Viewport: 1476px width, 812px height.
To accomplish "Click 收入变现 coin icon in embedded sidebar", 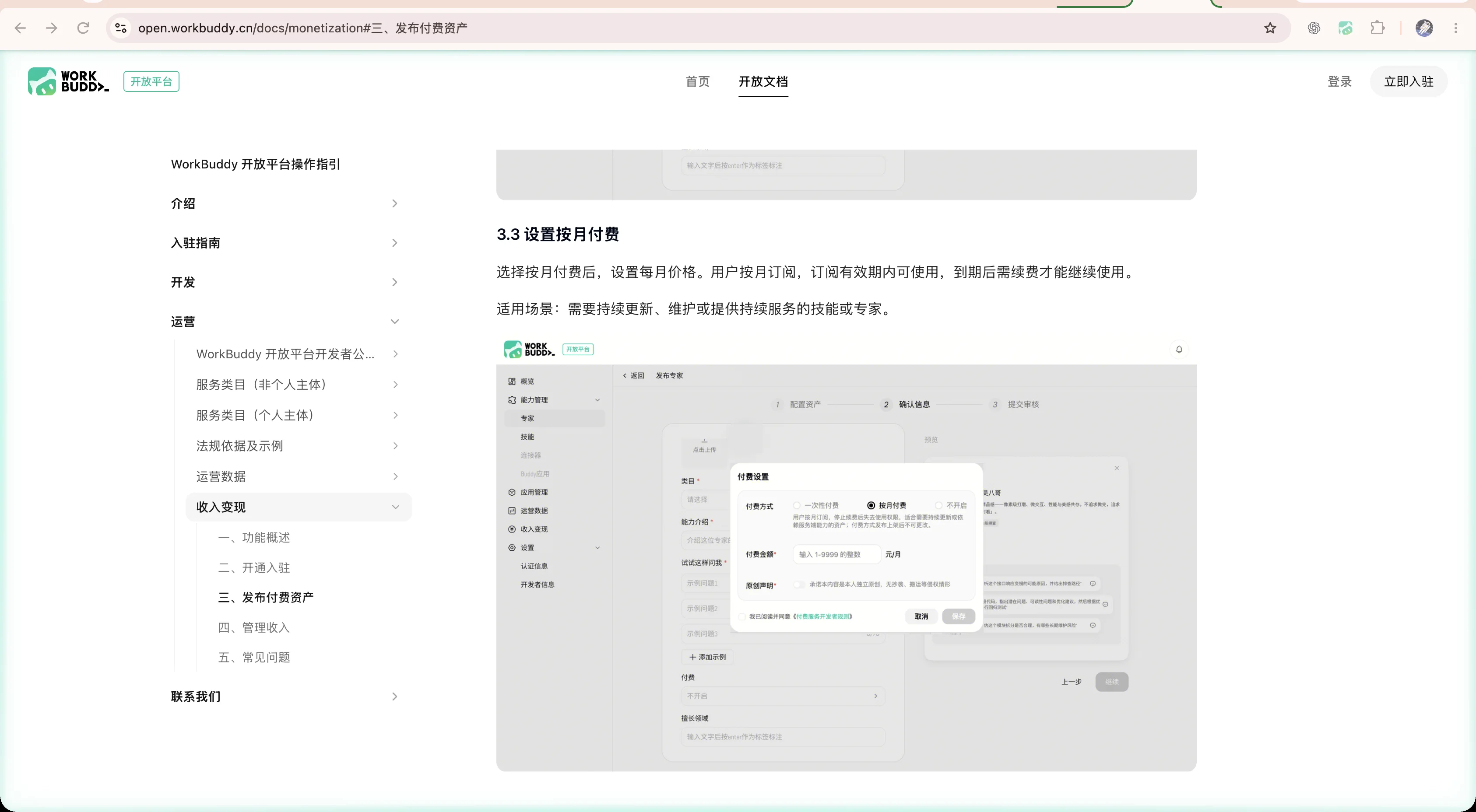I will (512, 529).
